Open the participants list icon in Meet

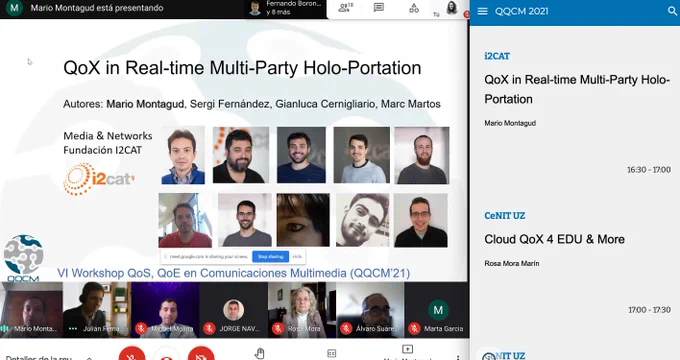[x=346, y=7]
